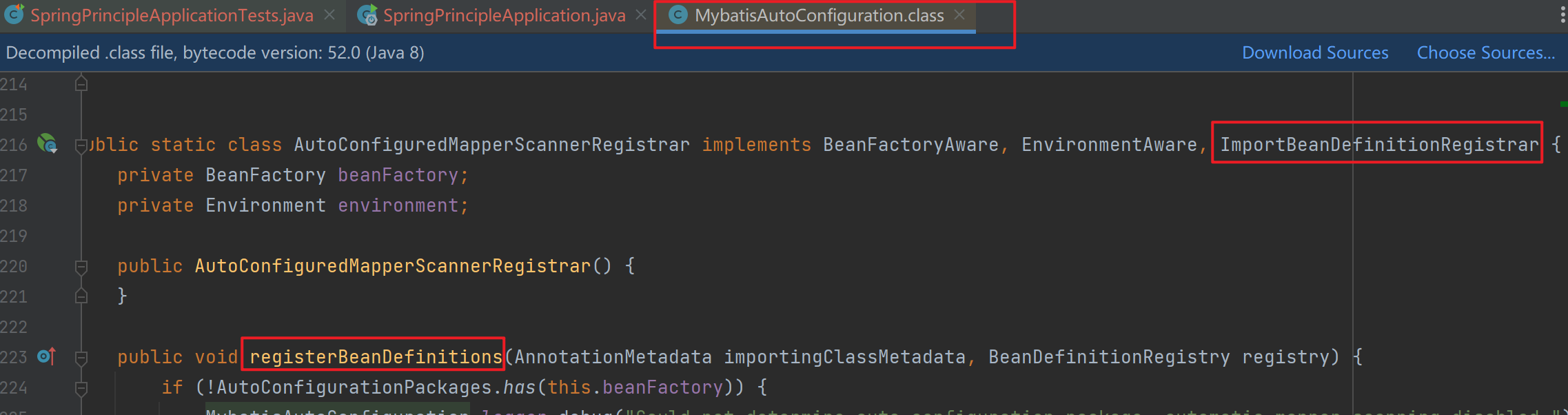The width and height of the screenshot is (1568, 415).
Task: Switch to SpringPrincipleApplicationTests.java tab
Action: [172, 15]
